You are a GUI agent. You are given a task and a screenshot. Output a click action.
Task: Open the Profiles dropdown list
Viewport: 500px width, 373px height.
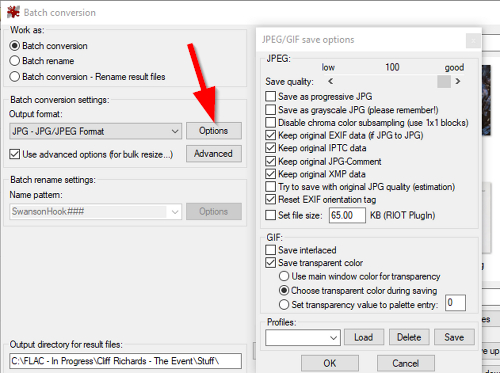[303, 337]
